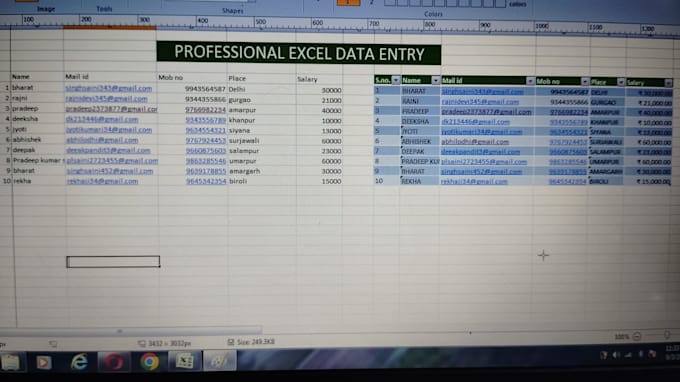Image resolution: width=680 pixels, height=382 pixels.
Task: Open Opera browser from the taskbar
Action: [x=114, y=361]
